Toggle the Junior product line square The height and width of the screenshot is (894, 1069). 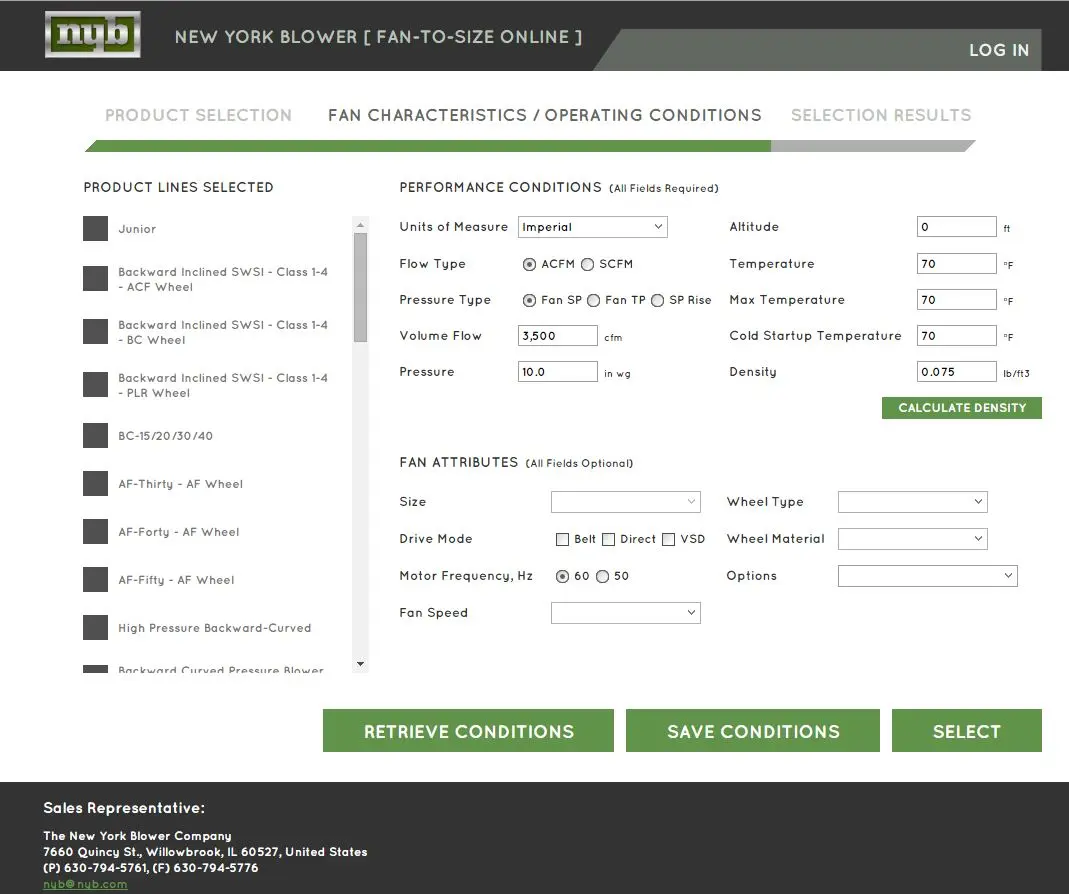(95, 228)
